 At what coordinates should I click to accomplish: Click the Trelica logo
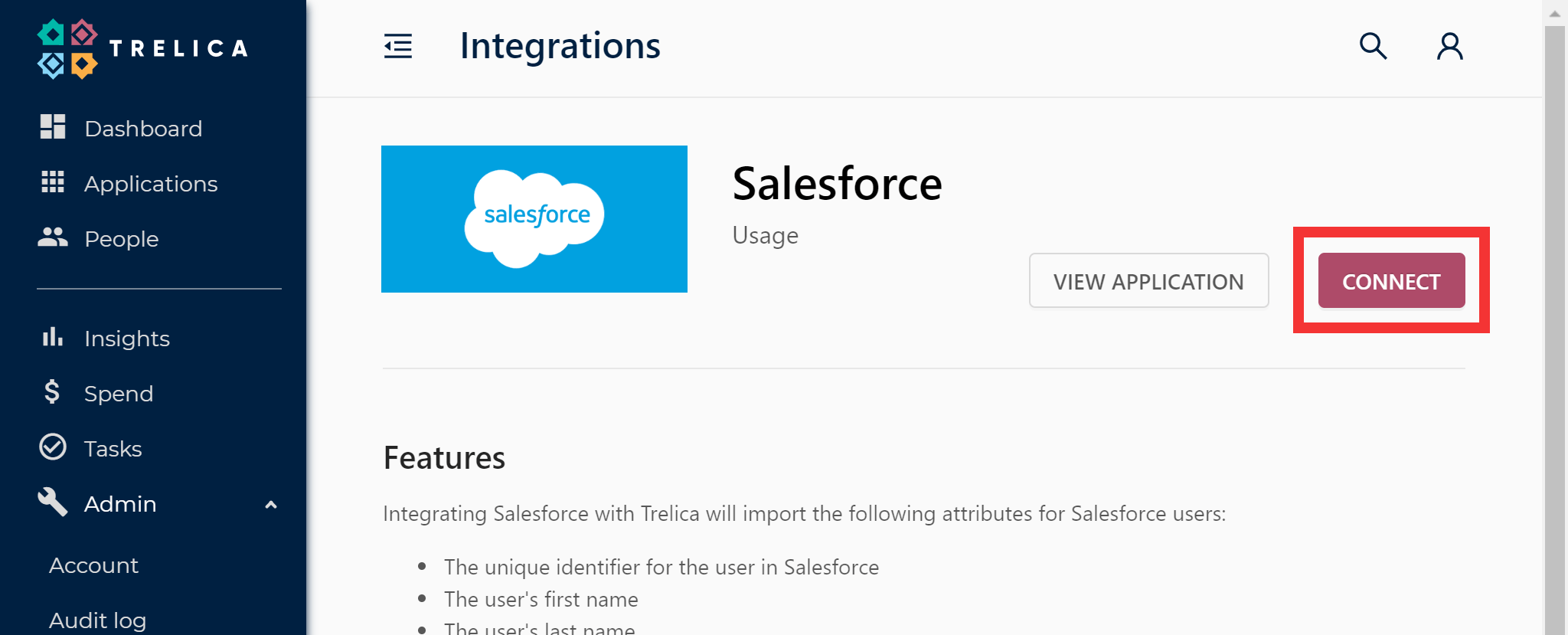point(143,48)
